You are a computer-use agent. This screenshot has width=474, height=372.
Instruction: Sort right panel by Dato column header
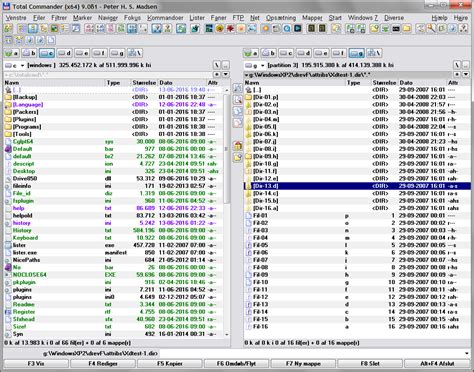tap(422, 83)
